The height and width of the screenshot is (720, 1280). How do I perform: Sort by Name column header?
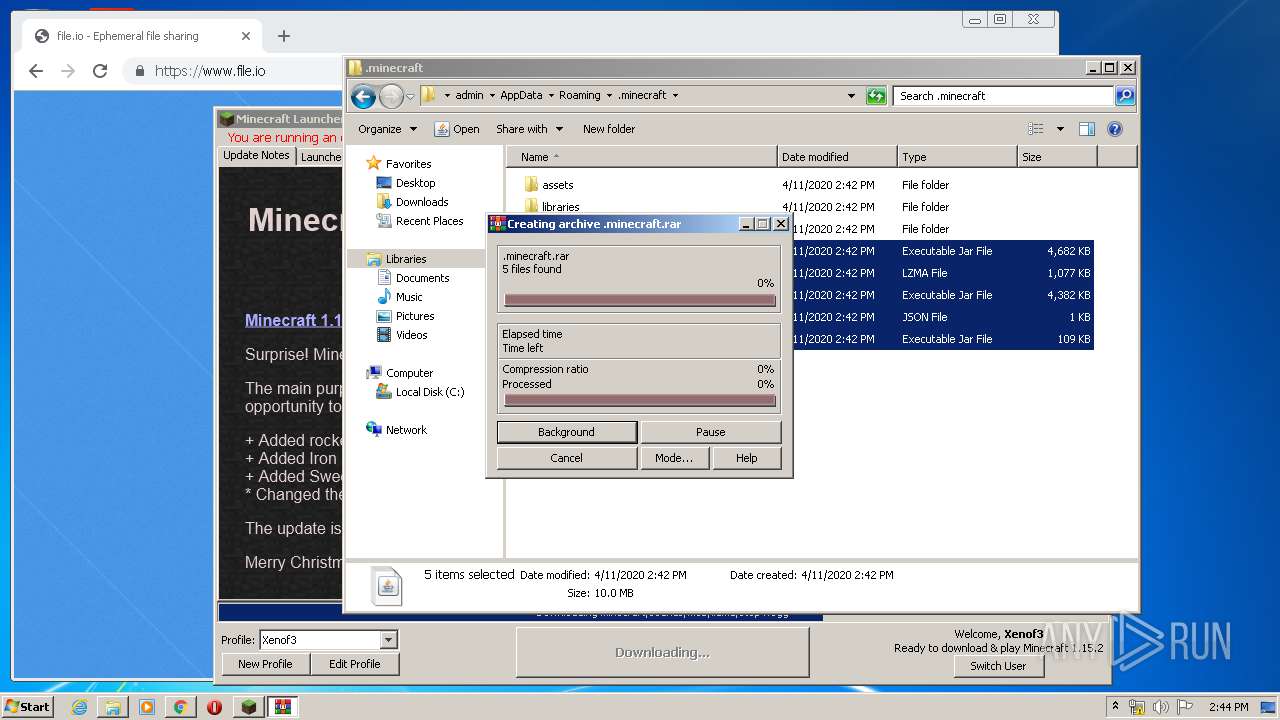(641, 157)
